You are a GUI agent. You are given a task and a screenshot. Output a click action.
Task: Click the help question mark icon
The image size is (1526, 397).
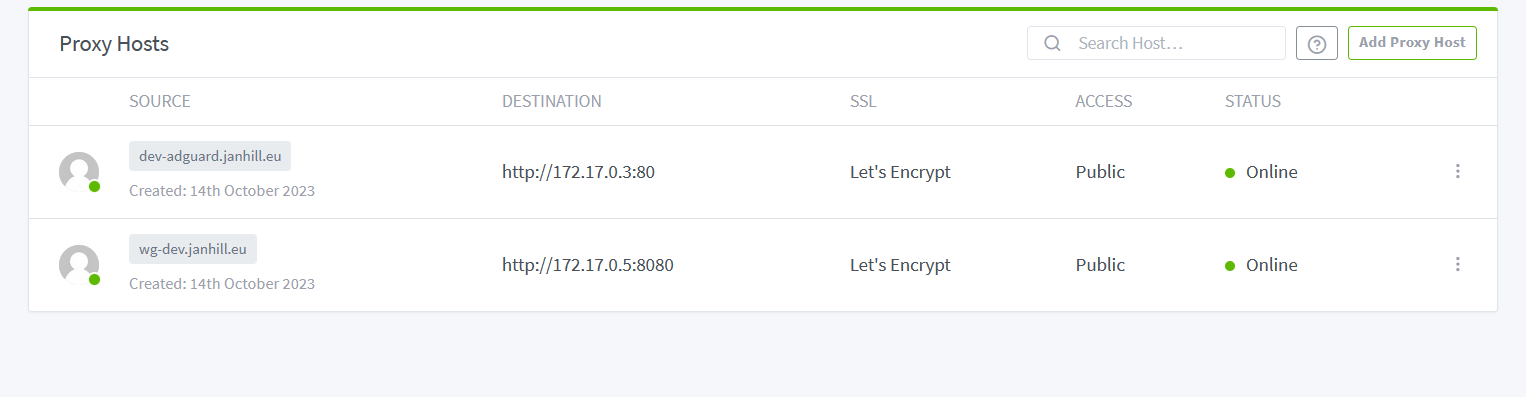tap(1317, 43)
